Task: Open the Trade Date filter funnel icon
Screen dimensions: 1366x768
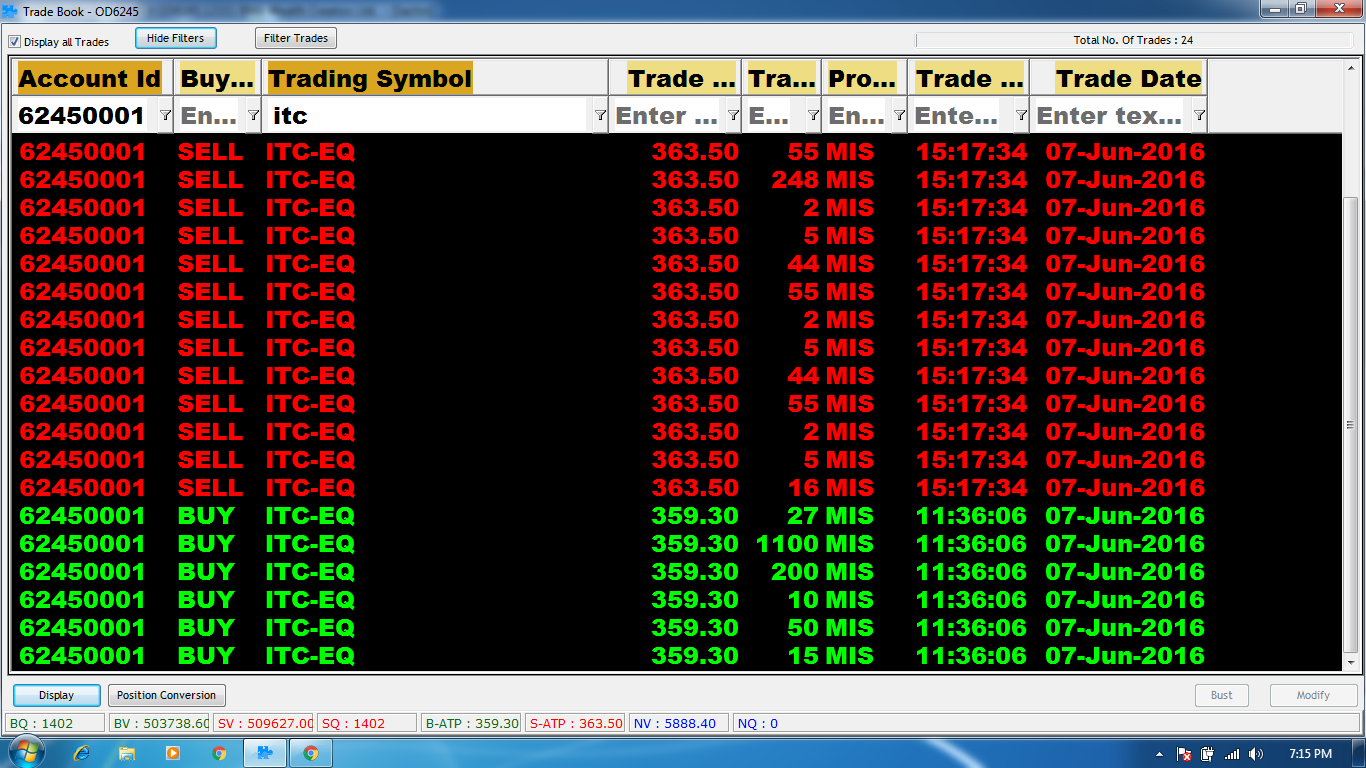Action: click(1199, 116)
